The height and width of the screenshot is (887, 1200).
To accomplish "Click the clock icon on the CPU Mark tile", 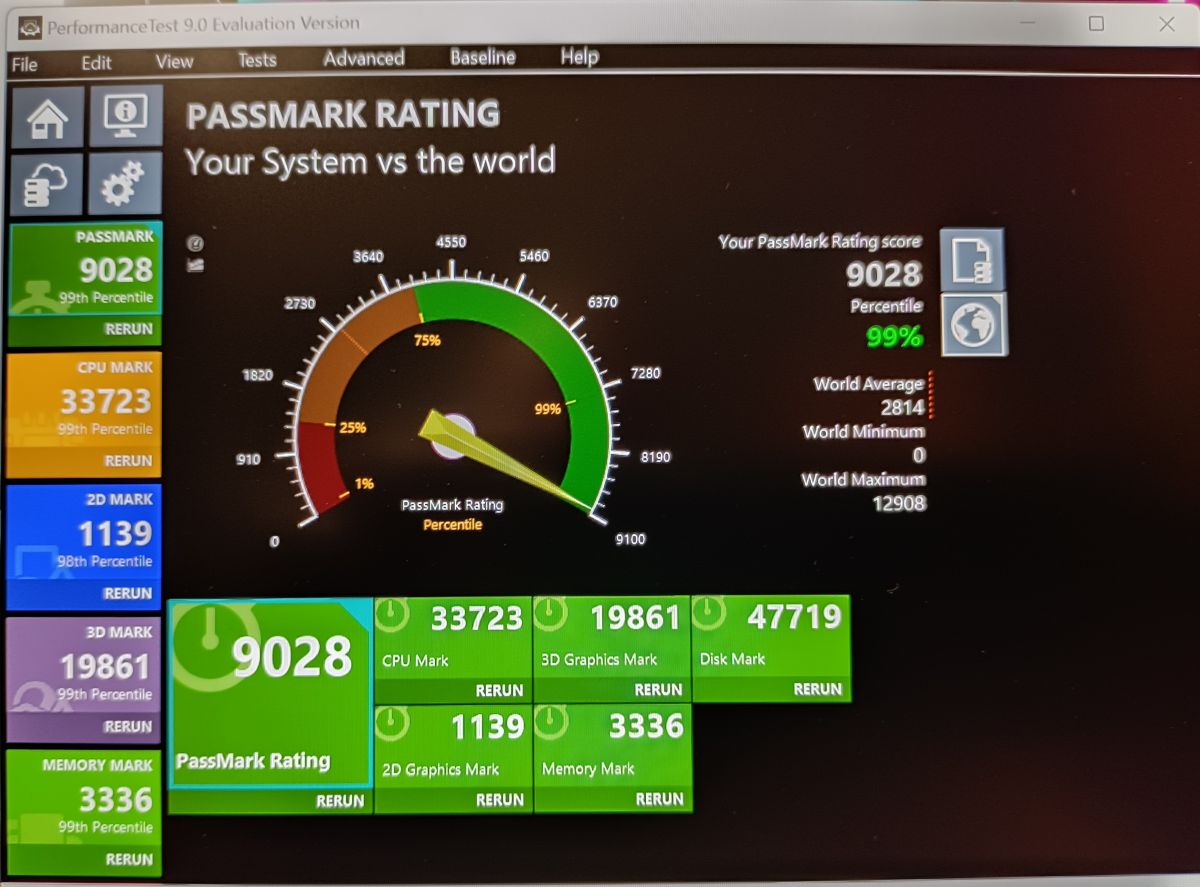I will [391, 615].
